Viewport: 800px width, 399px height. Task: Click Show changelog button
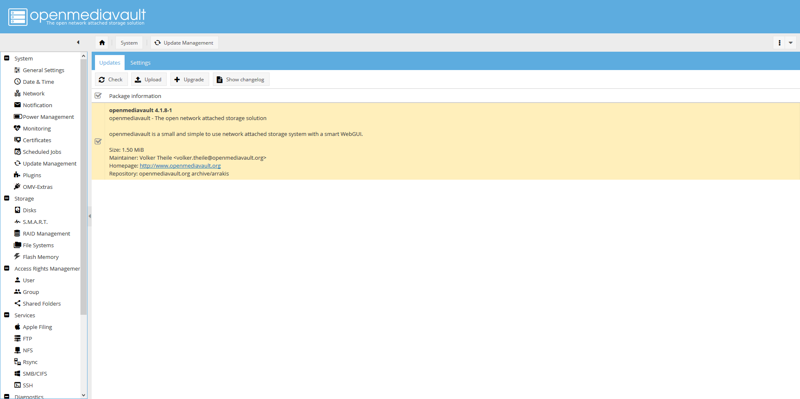(x=241, y=80)
